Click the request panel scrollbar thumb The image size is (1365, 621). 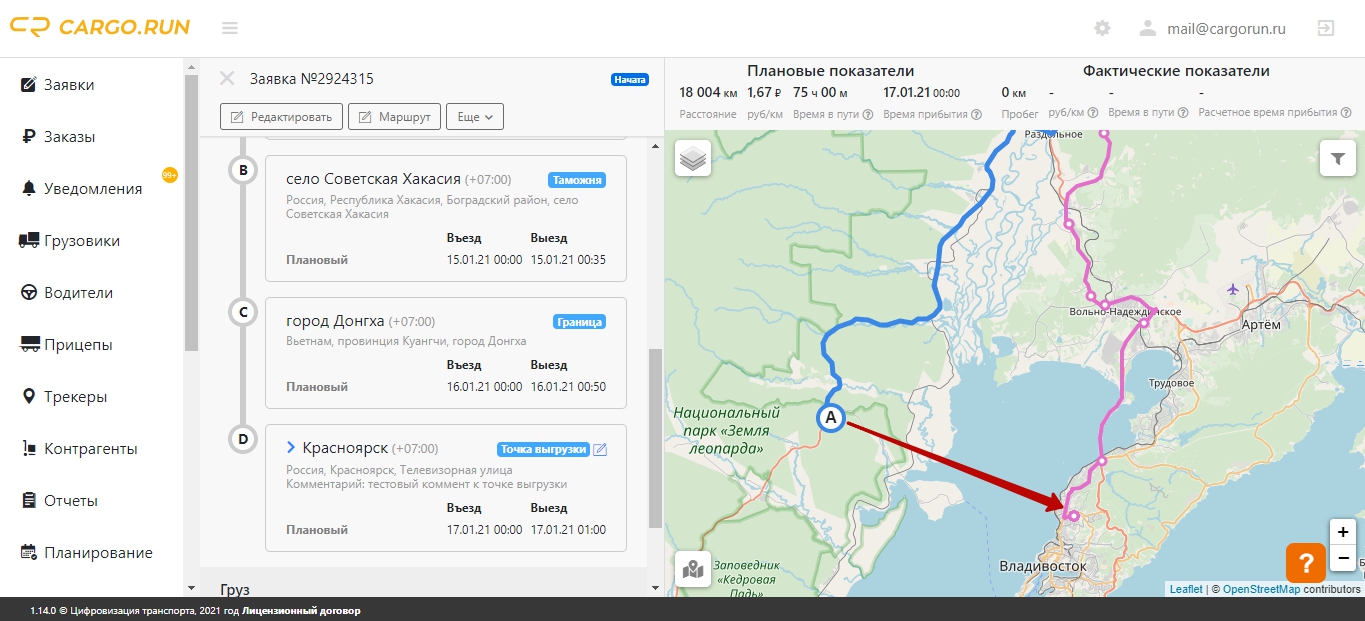(656, 438)
